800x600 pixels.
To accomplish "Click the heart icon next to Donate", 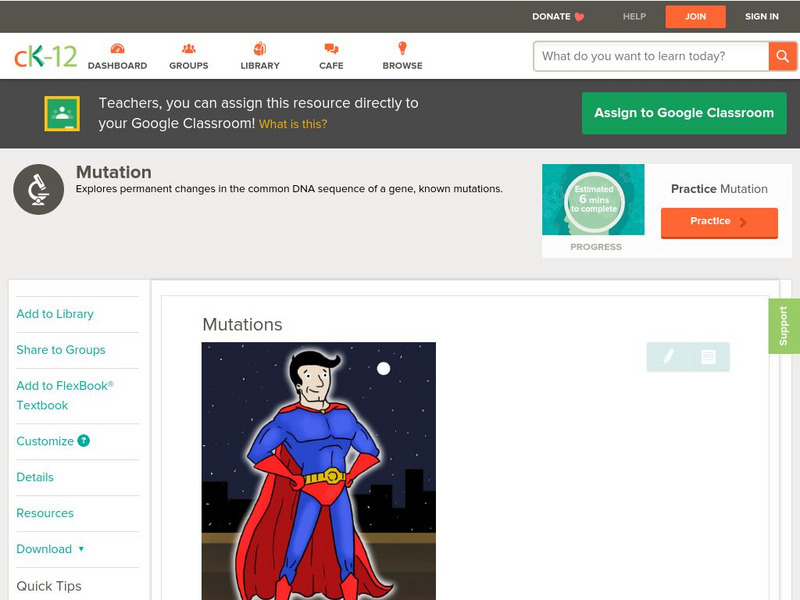I will [579, 17].
